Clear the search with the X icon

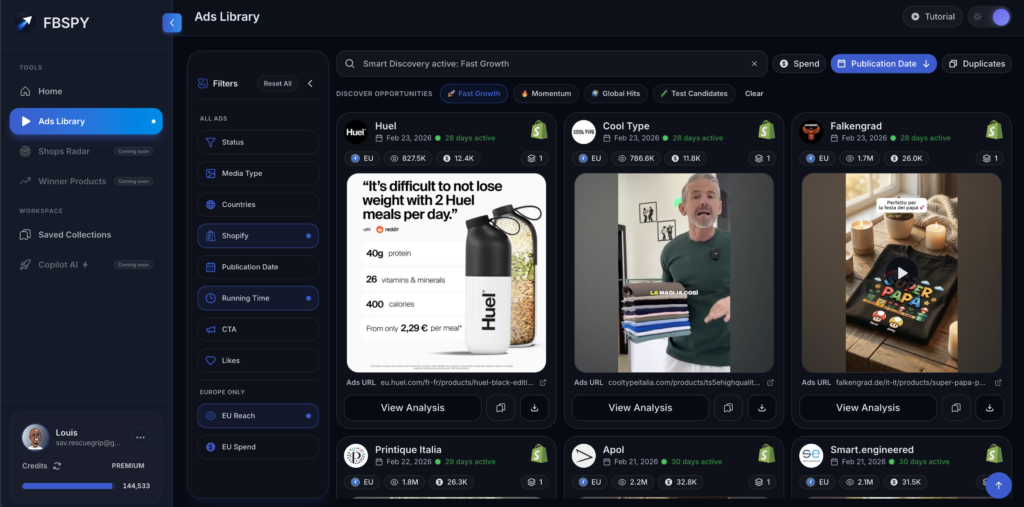tap(754, 64)
